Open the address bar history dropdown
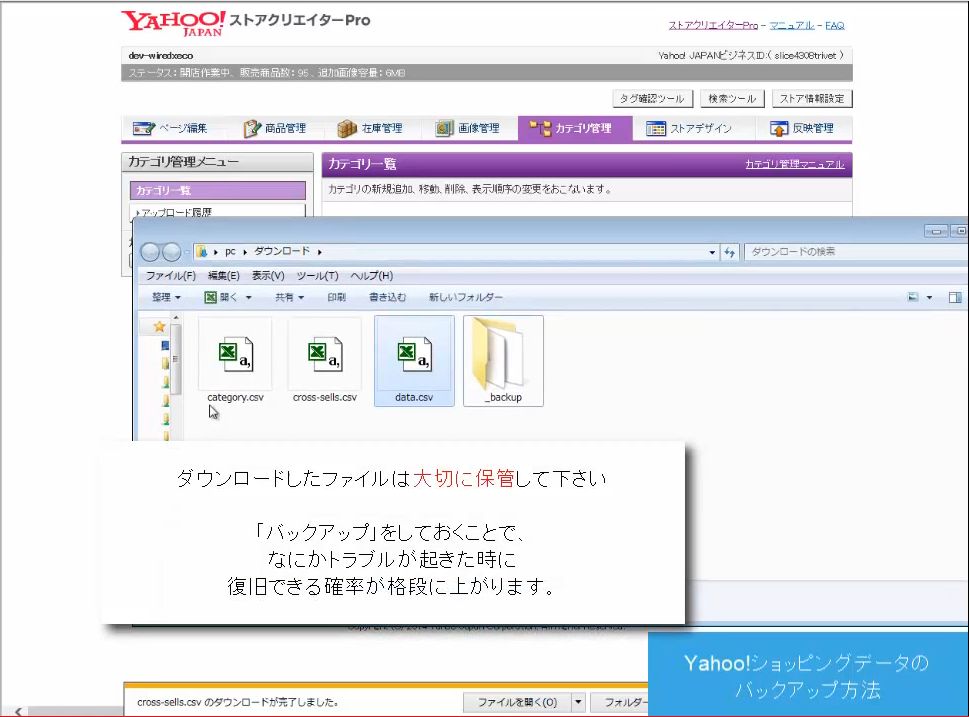Image resolution: width=969 pixels, height=717 pixels. click(x=712, y=252)
